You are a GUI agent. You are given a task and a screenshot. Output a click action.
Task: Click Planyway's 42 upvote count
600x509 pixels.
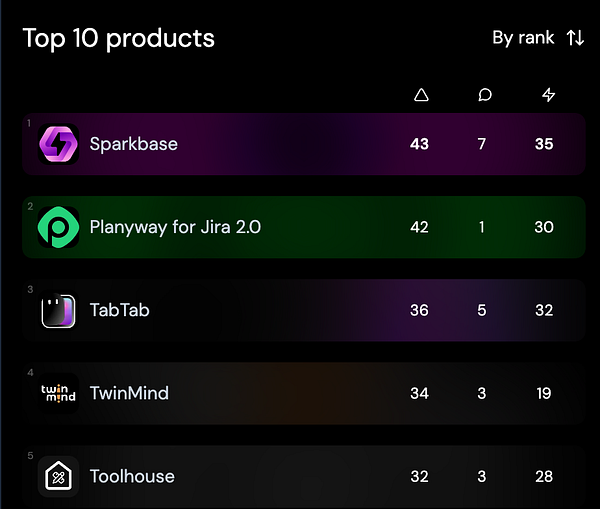tap(419, 227)
